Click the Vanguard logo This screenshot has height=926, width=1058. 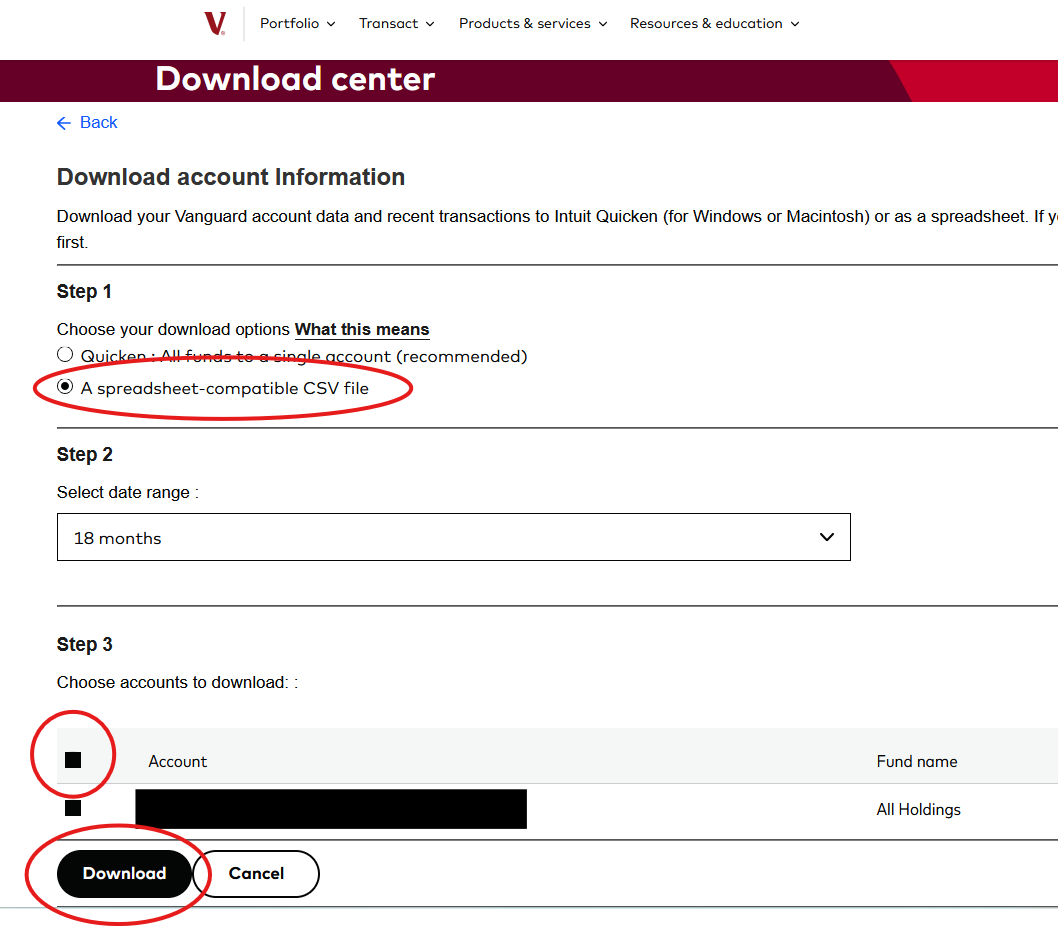point(215,24)
